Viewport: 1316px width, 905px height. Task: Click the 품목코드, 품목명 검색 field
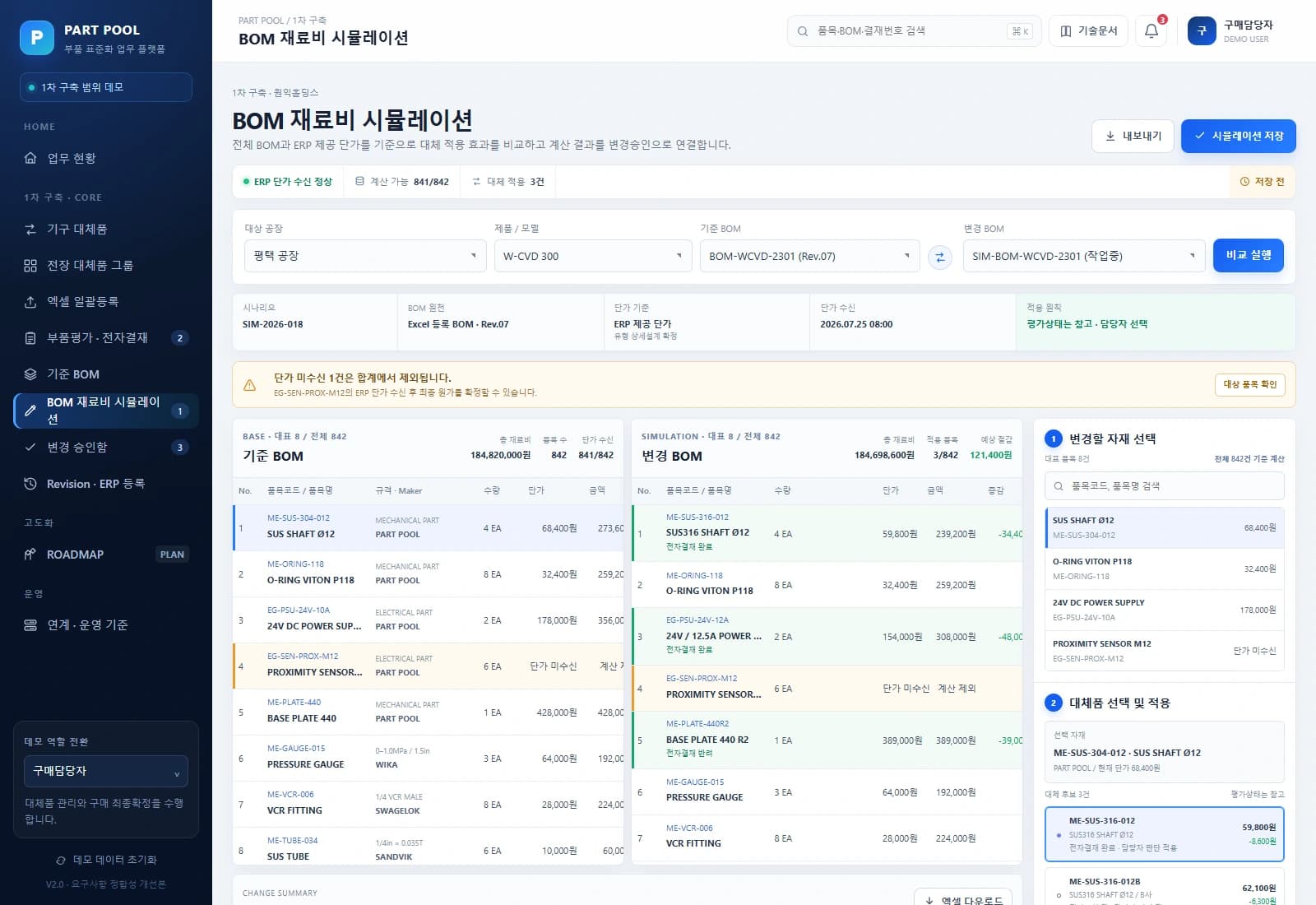[1164, 485]
